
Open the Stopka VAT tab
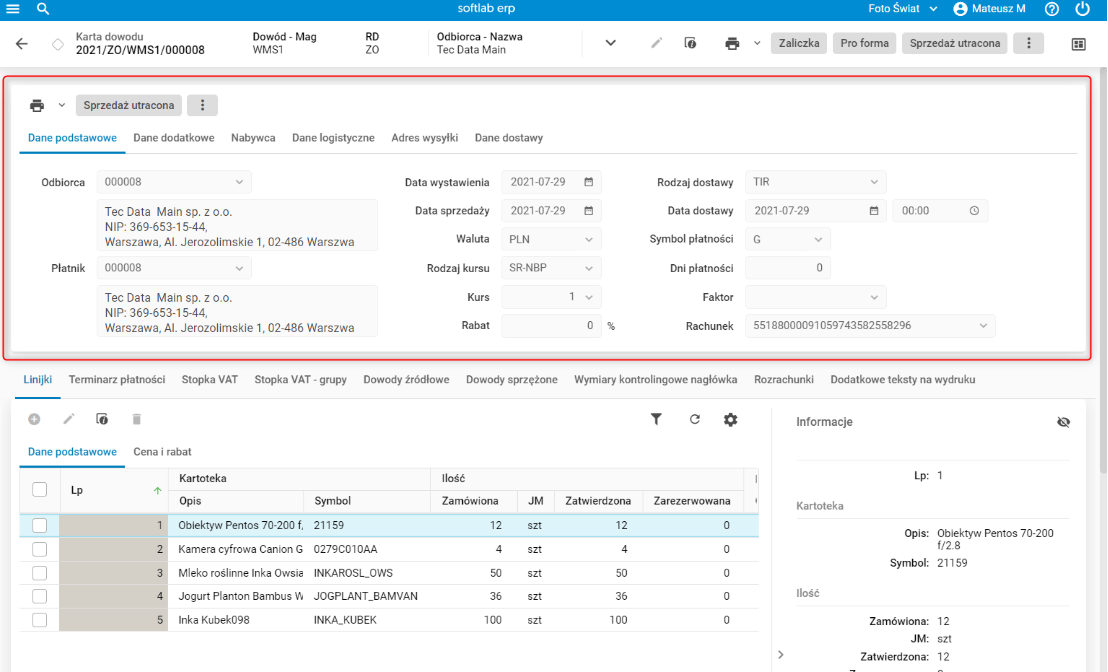[209, 380]
